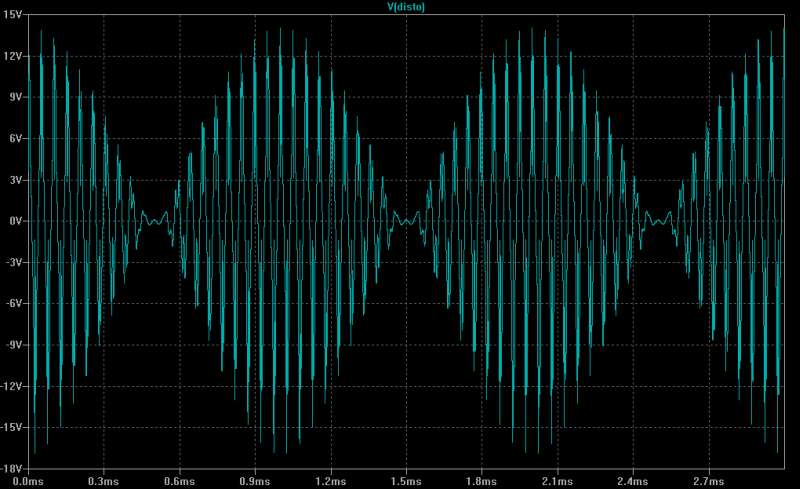Click the 1.2ms time axis label
Screen dimensions: 800x489
(x=331, y=481)
